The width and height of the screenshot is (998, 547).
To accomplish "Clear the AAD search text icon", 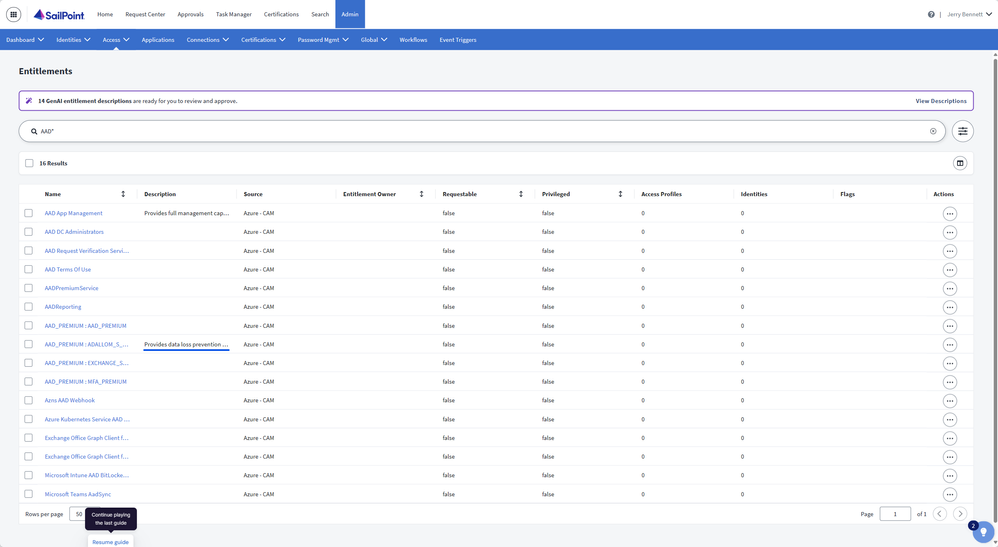I will point(933,131).
